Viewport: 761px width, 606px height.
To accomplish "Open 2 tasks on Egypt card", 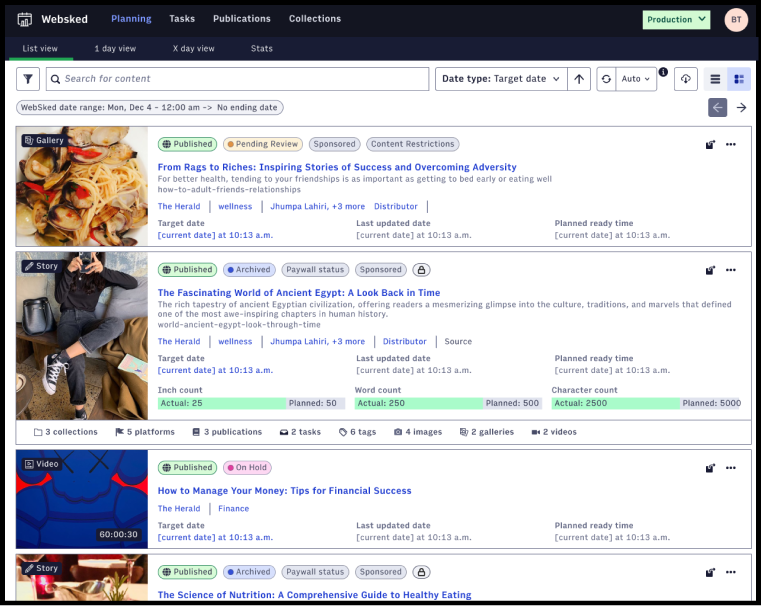I will [x=300, y=432].
